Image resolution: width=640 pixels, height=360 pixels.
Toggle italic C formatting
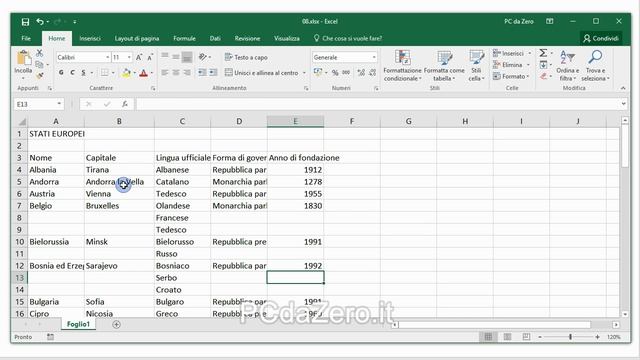coord(72,73)
